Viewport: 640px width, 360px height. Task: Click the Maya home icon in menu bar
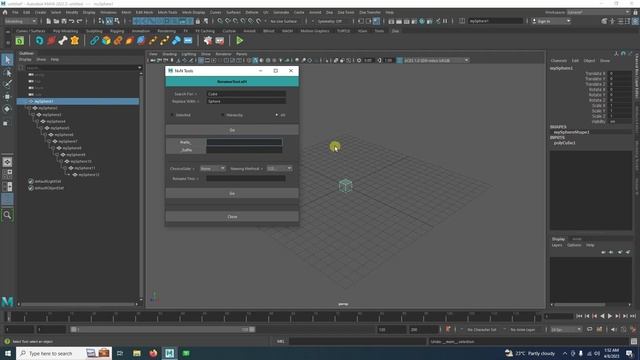tap(5, 12)
